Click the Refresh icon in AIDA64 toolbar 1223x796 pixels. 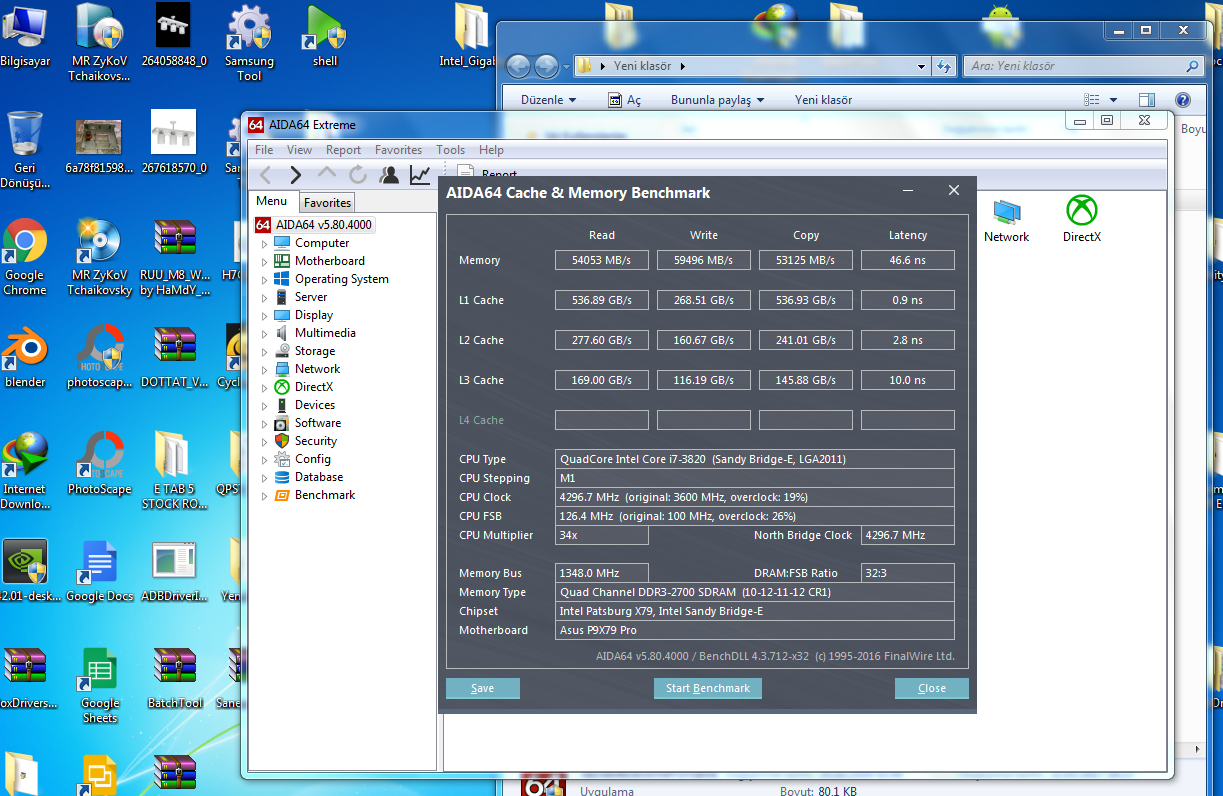[x=358, y=175]
